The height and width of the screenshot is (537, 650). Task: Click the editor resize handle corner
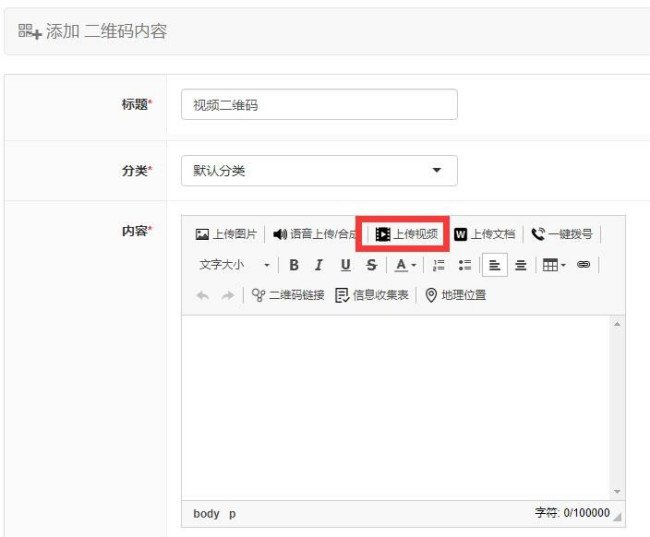[x=618, y=516]
